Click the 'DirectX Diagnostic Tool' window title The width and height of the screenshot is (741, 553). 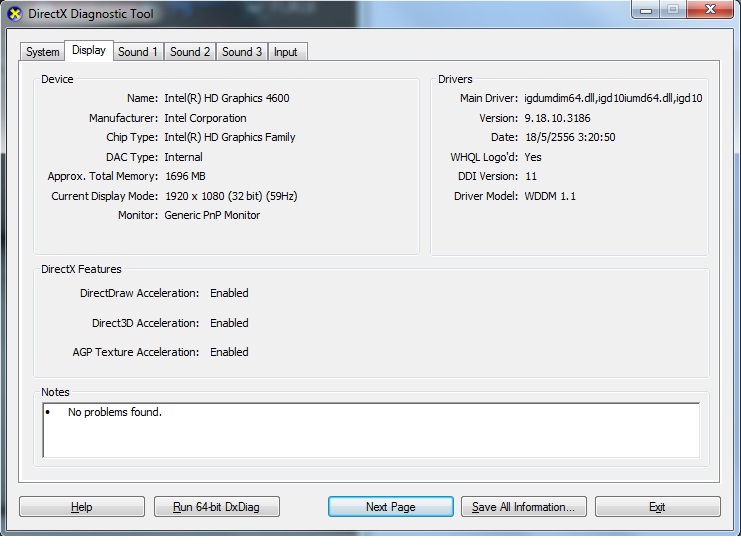(91, 14)
